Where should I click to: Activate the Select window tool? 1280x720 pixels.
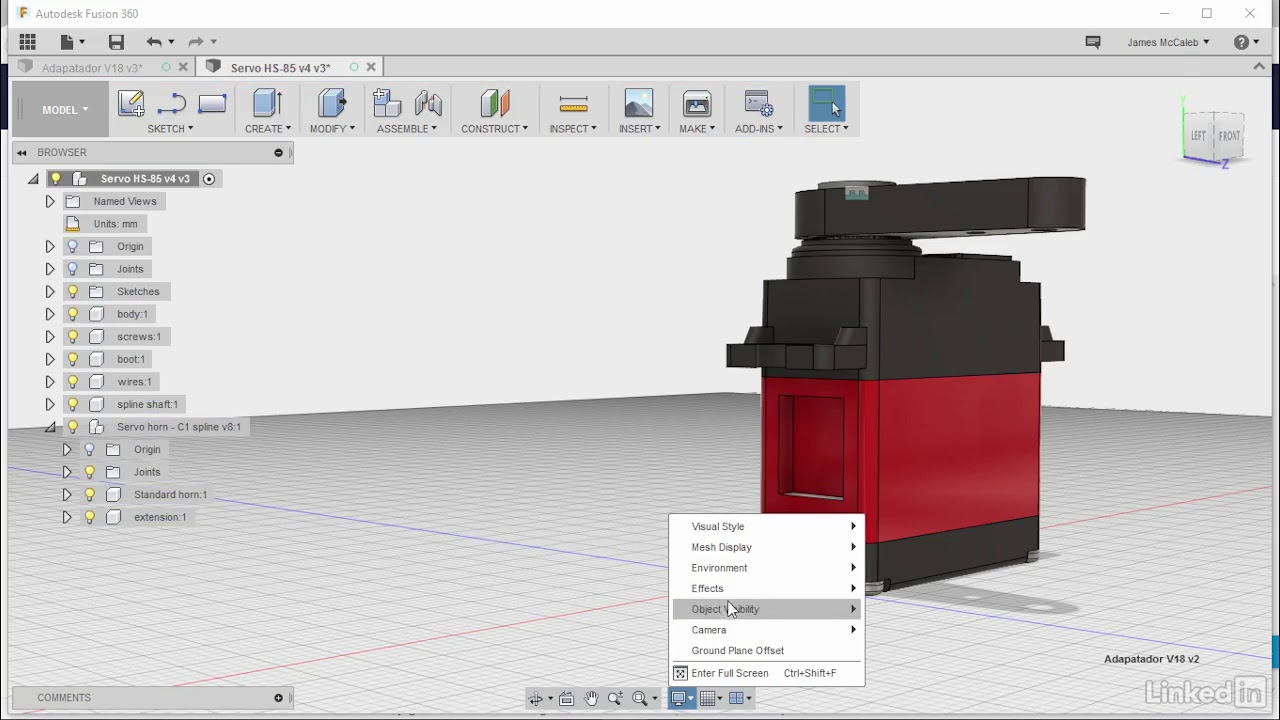(826, 104)
